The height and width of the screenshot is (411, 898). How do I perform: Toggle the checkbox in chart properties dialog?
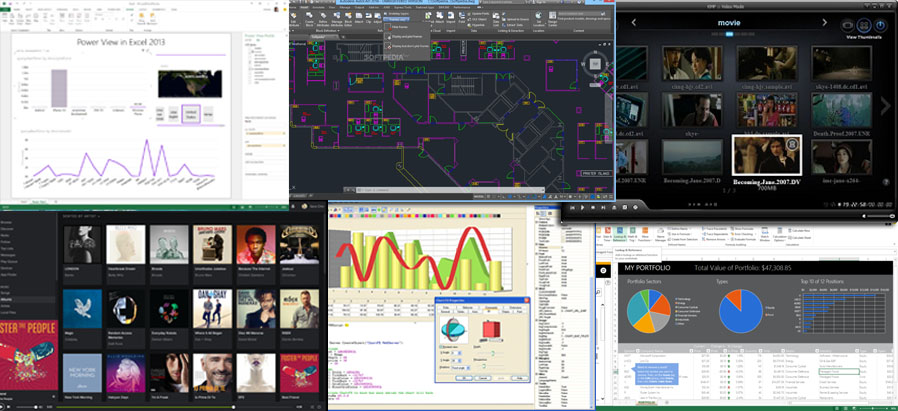pos(440,347)
